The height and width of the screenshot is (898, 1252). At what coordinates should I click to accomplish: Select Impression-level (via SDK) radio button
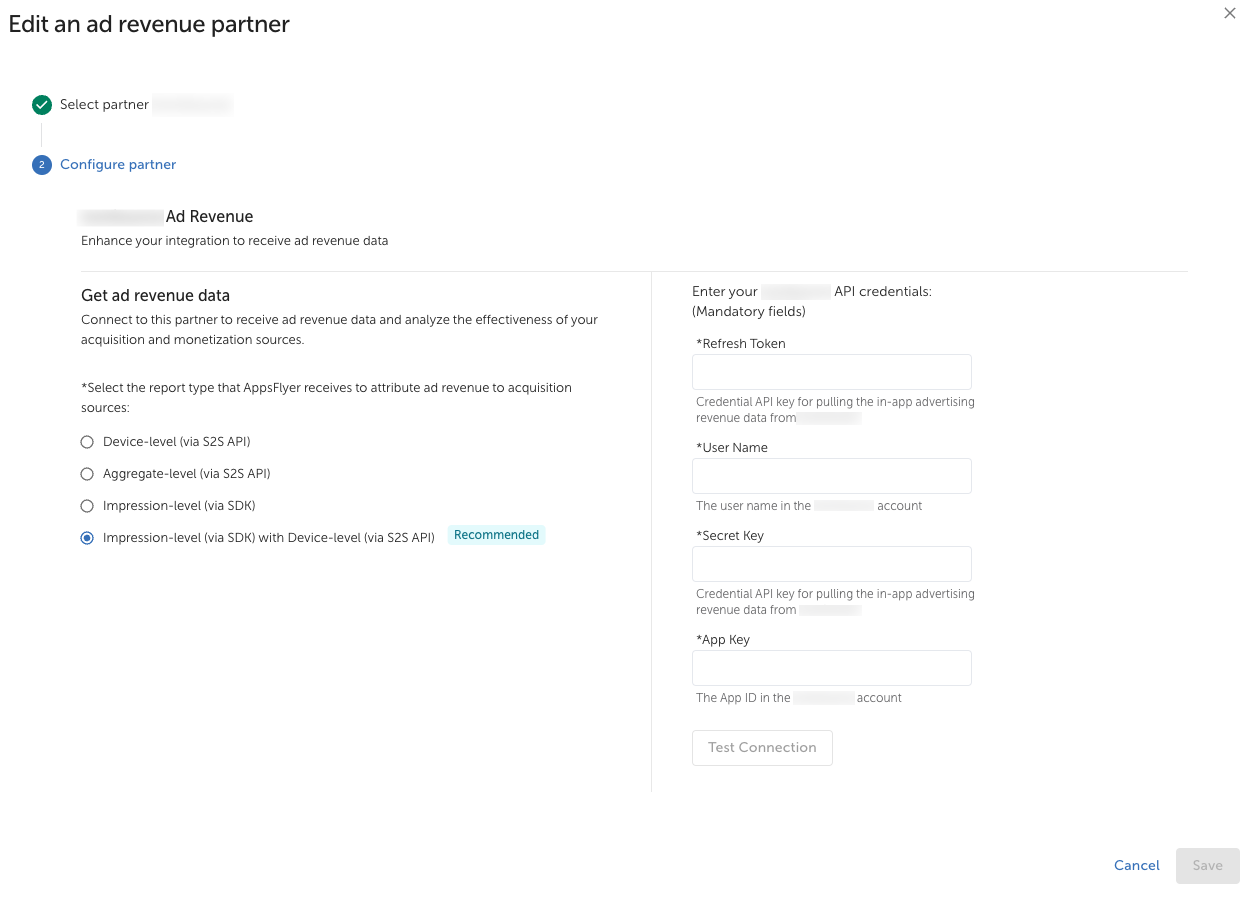coord(87,506)
